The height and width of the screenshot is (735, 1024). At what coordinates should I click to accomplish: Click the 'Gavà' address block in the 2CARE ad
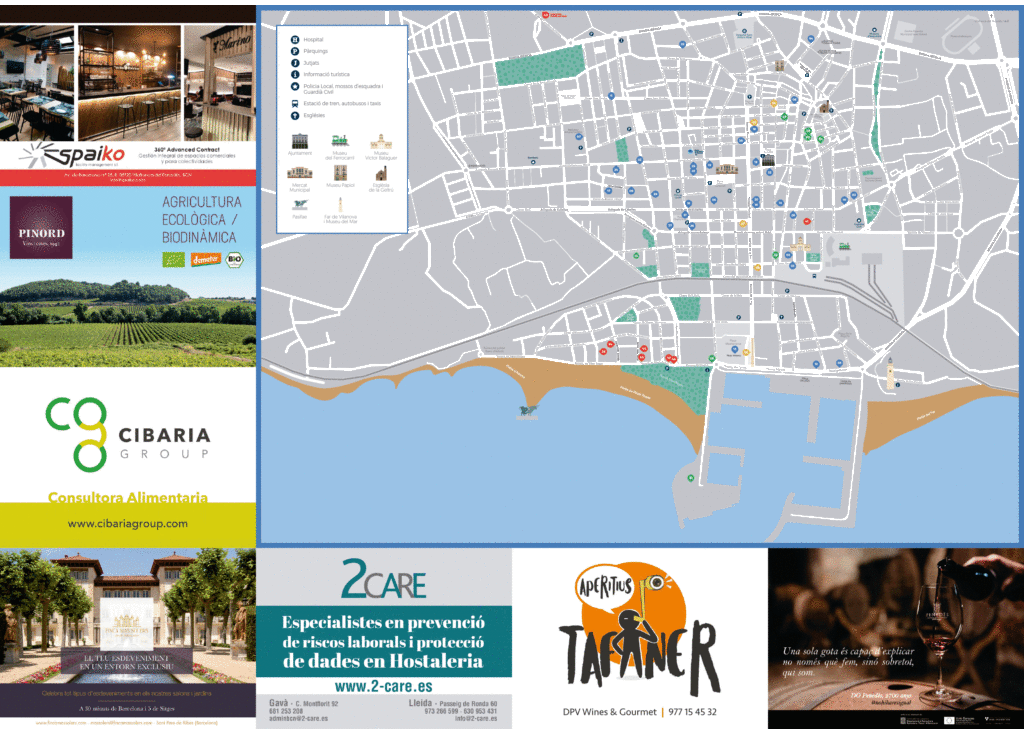(x=303, y=711)
